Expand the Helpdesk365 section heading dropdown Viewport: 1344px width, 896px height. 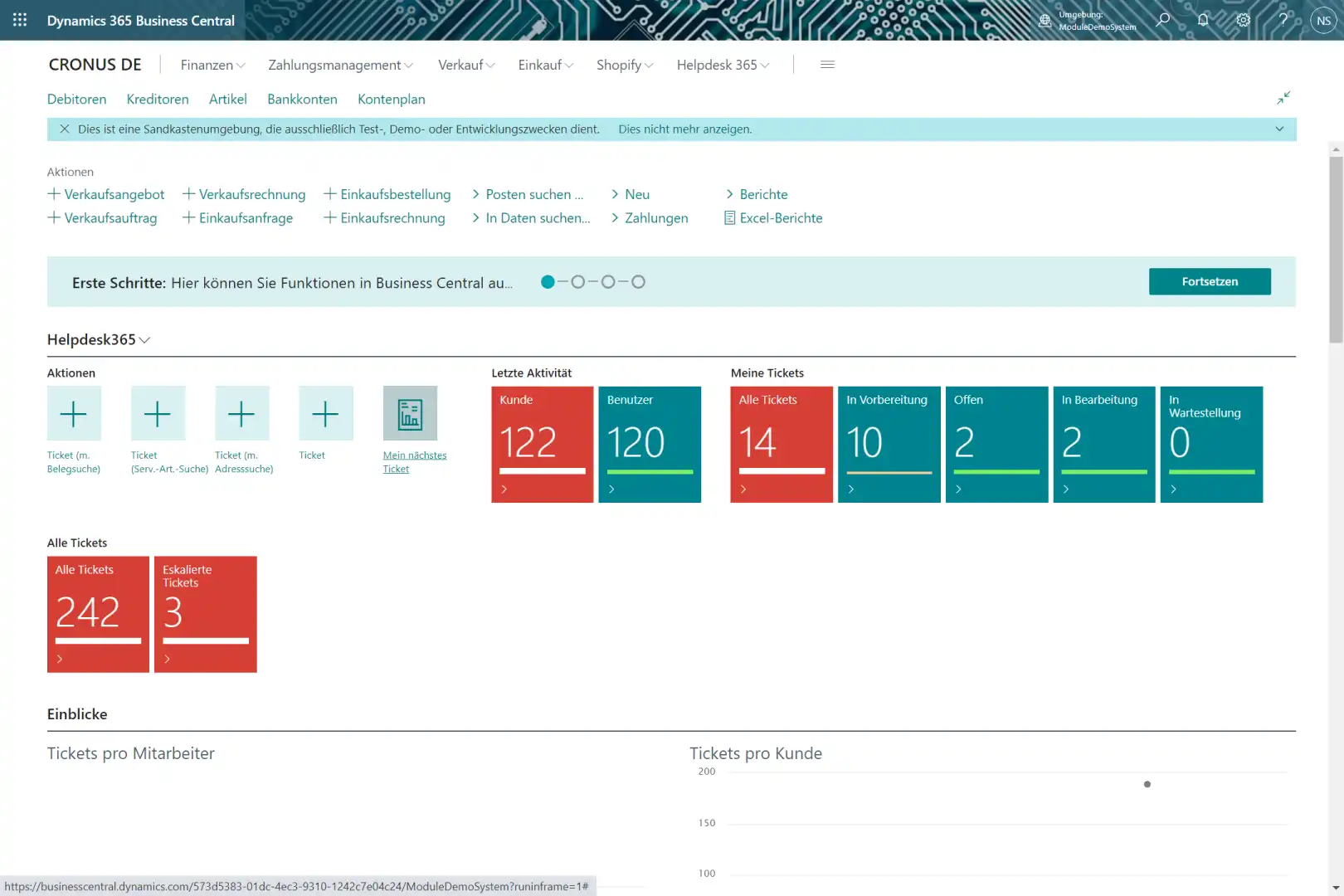(x=99, y=339)
